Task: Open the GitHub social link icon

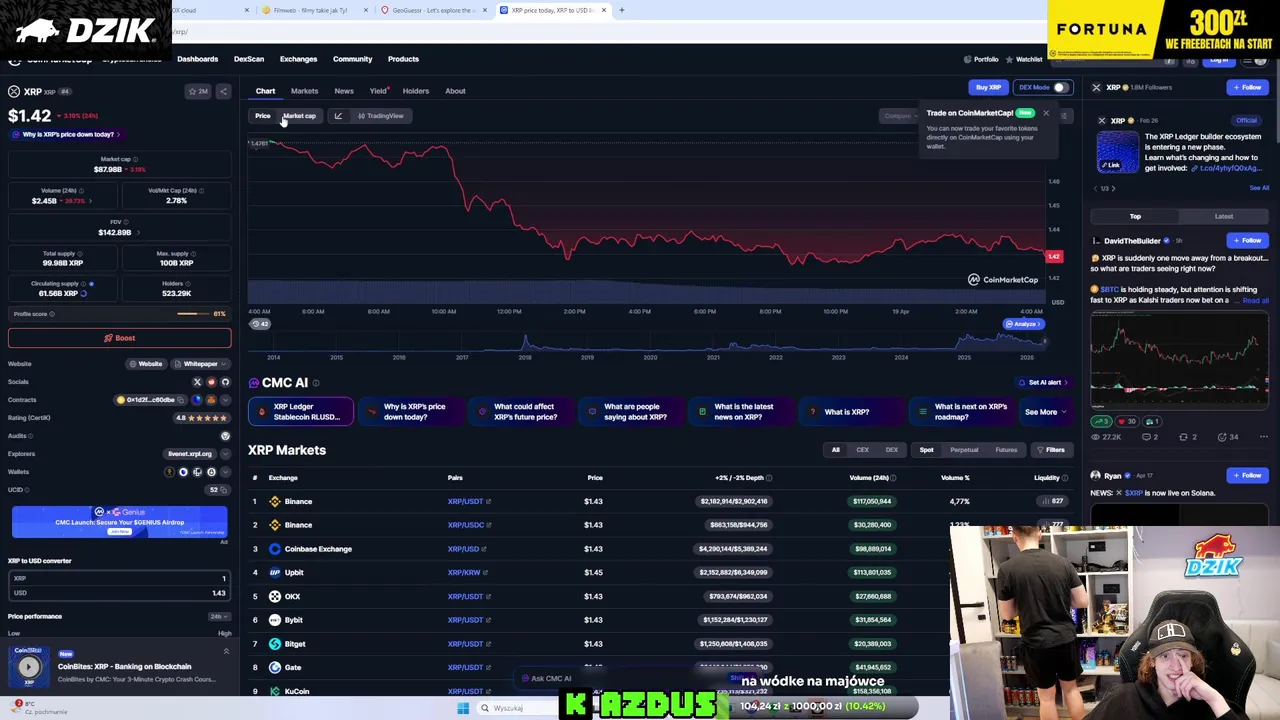Action: pyautogui.click(x=225, y=382)
